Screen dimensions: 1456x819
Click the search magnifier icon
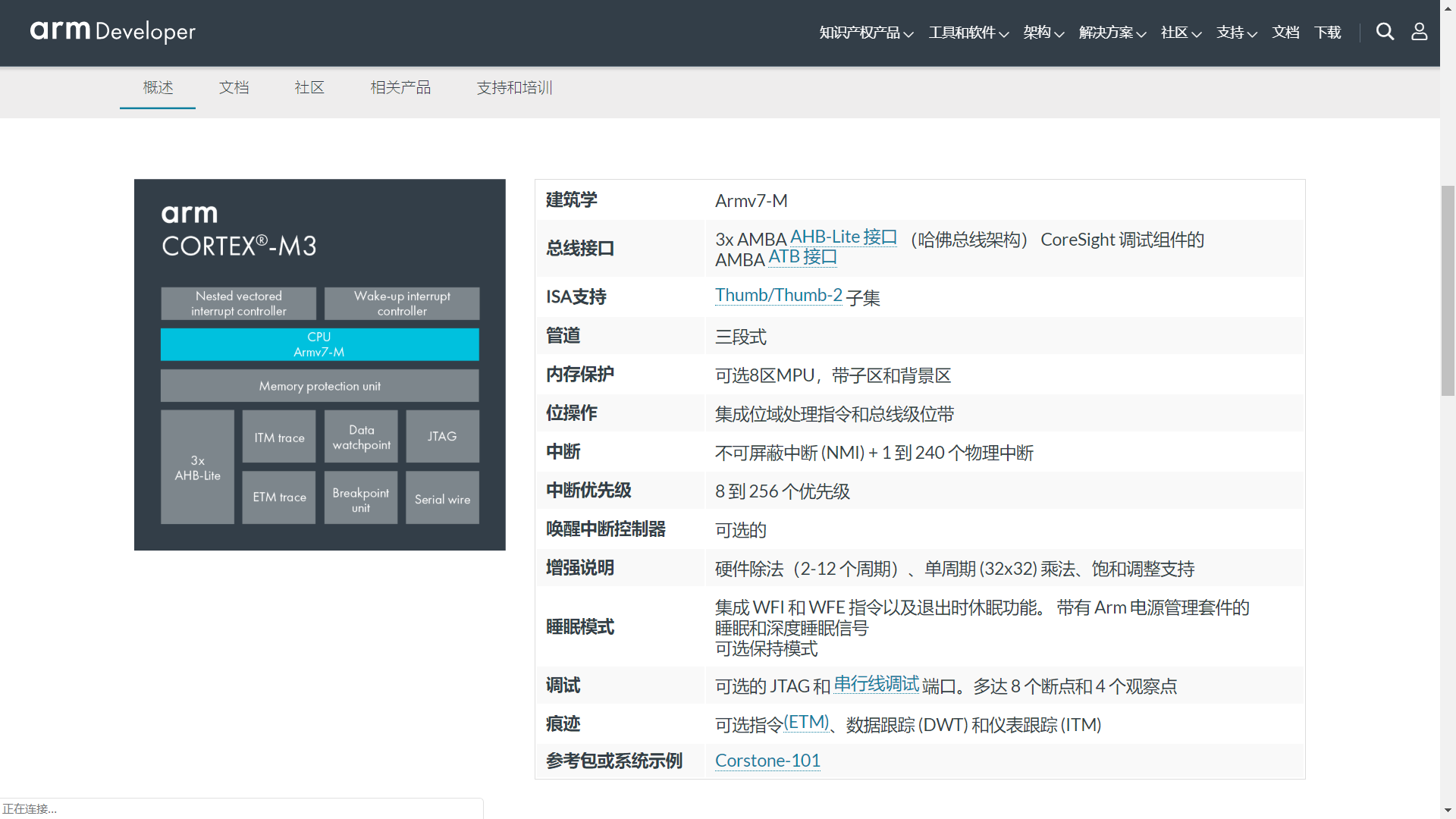coord(1385,32)
